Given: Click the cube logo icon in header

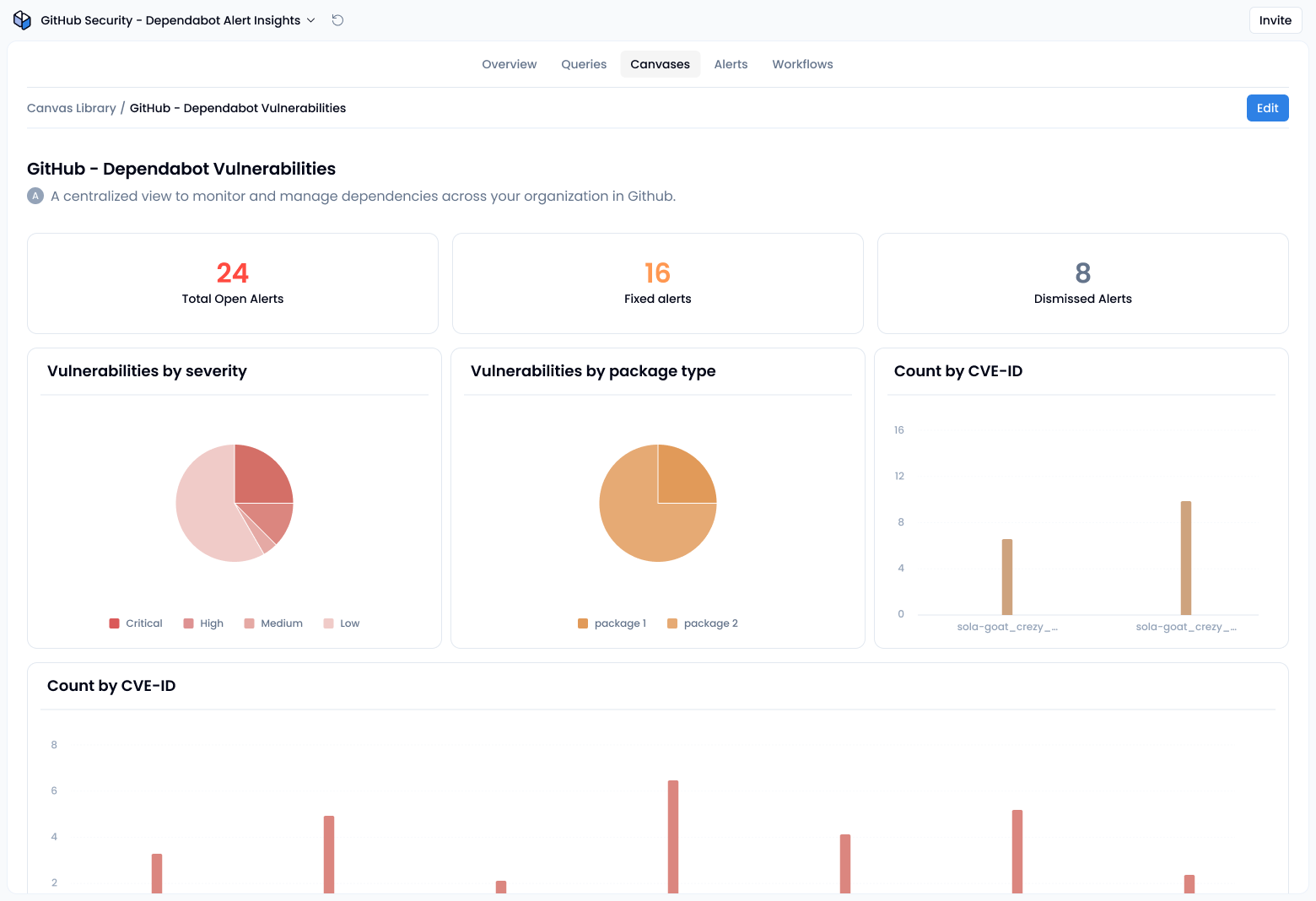Looking at the screenshot, I should (x=22, y=20).
